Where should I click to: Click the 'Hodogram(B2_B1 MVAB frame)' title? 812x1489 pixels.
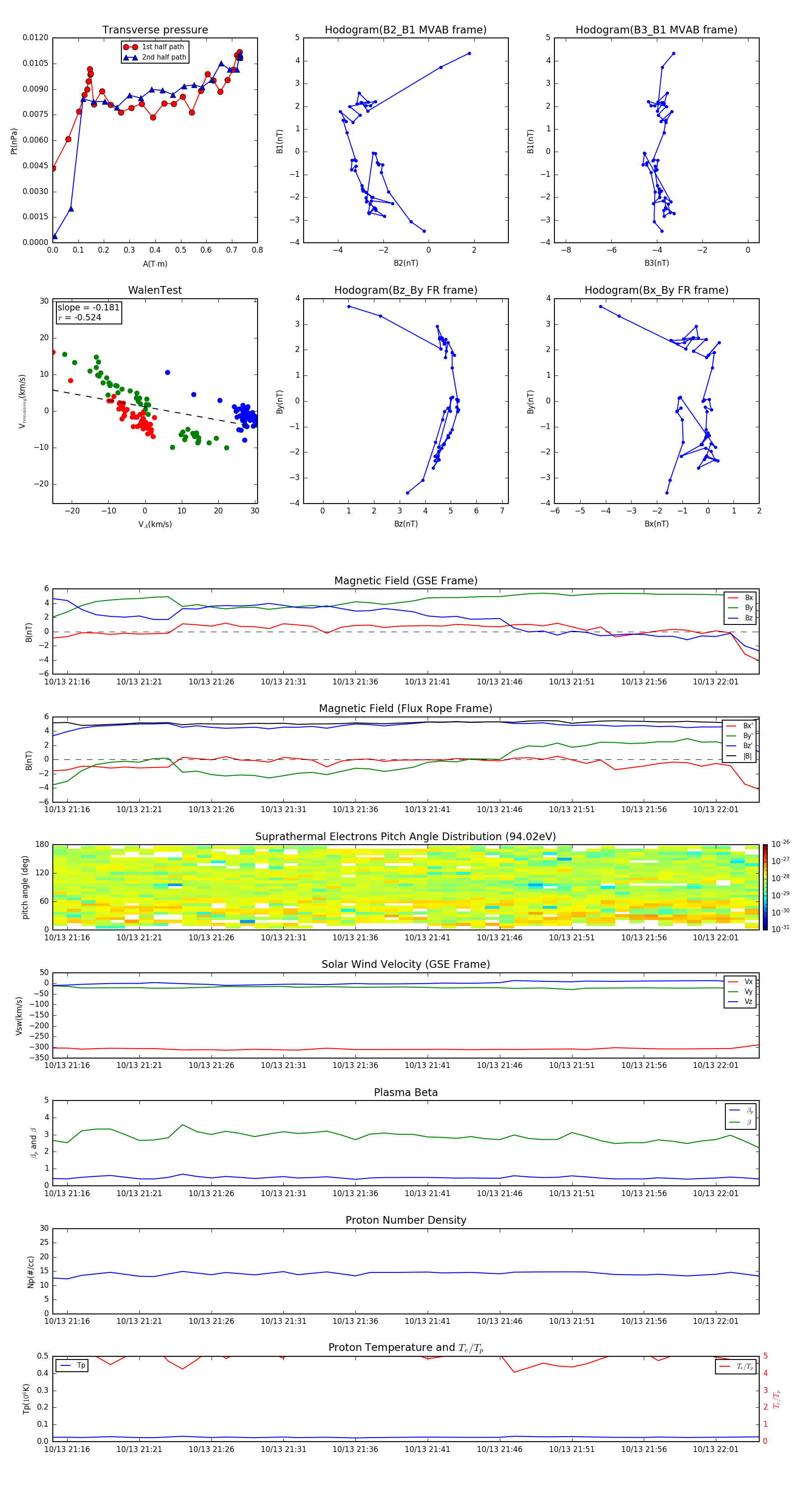coord(406,30)
